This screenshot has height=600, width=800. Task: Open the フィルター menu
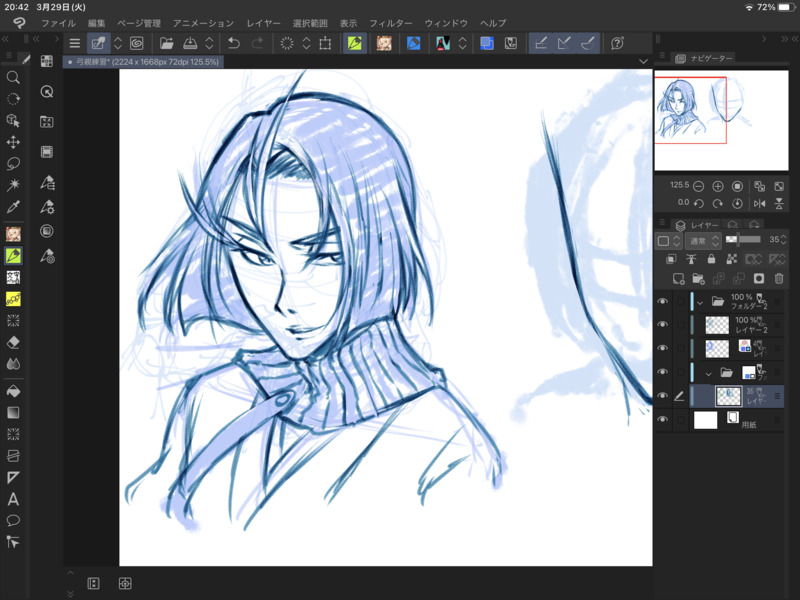(x=390, y=23)
